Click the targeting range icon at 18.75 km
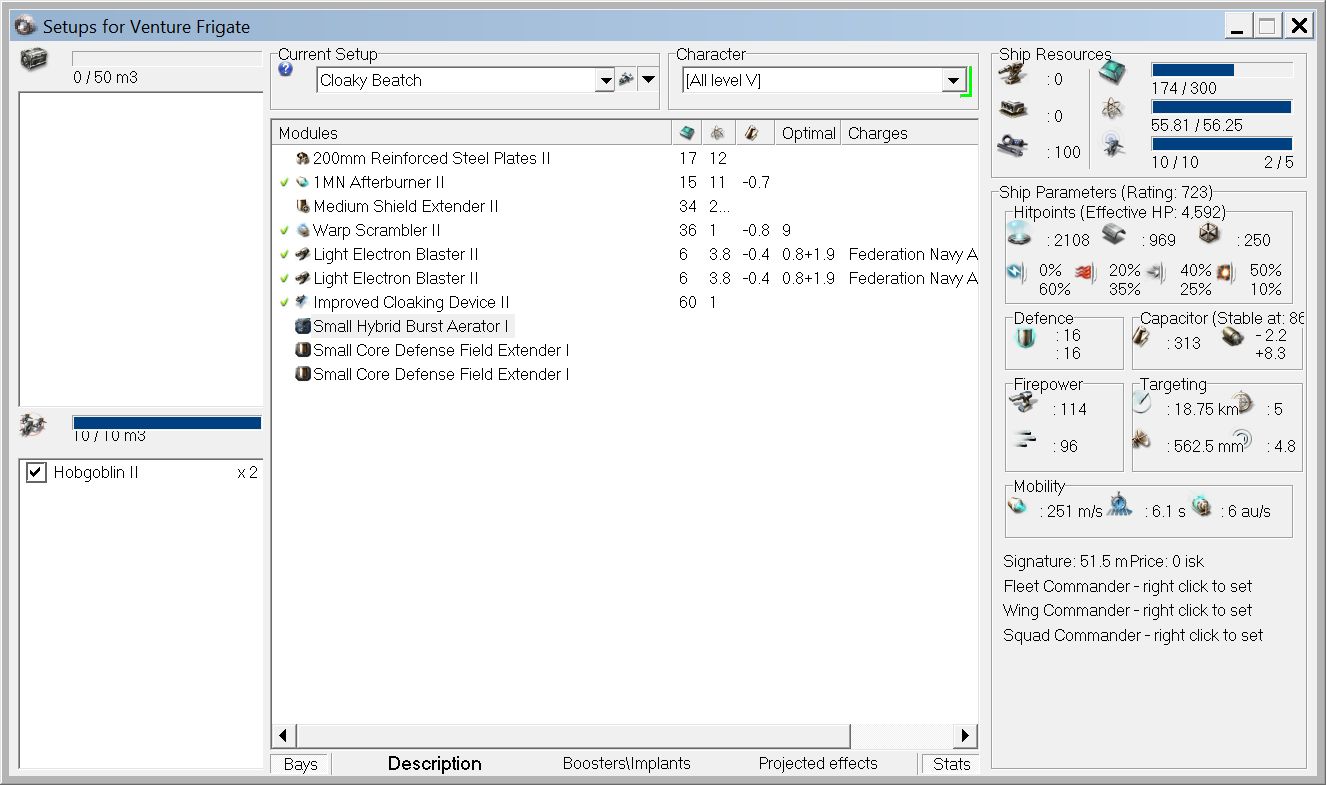The image size is (1326, 785). pyautogui.click(x=1142, y=401)
